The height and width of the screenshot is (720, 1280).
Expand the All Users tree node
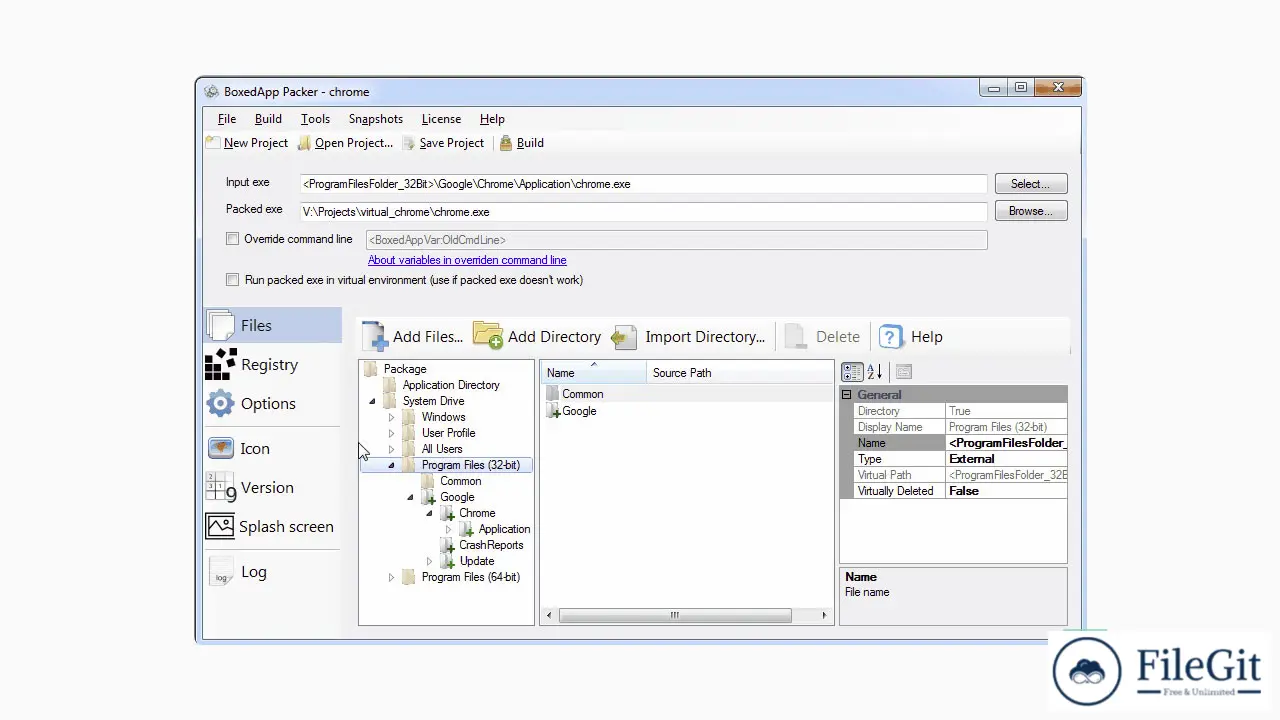click(x=392, y=449)
